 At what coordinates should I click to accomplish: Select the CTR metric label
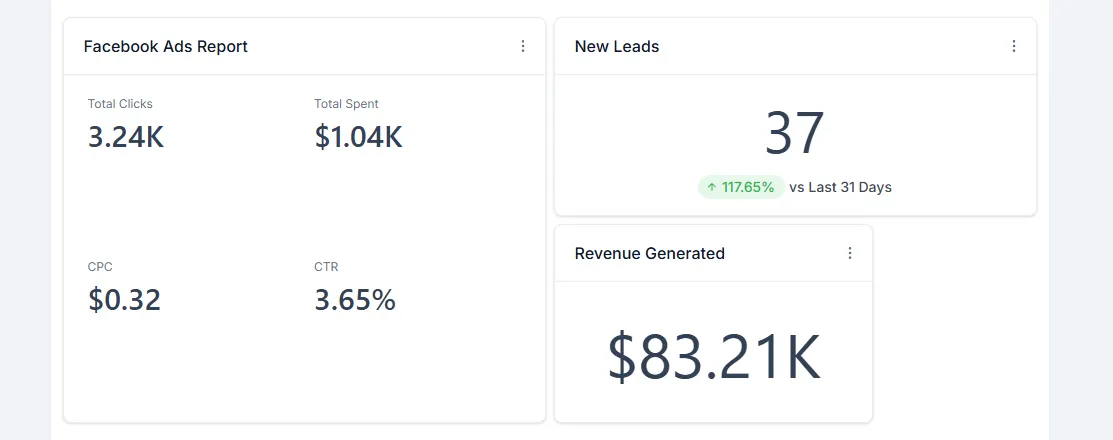326,267
